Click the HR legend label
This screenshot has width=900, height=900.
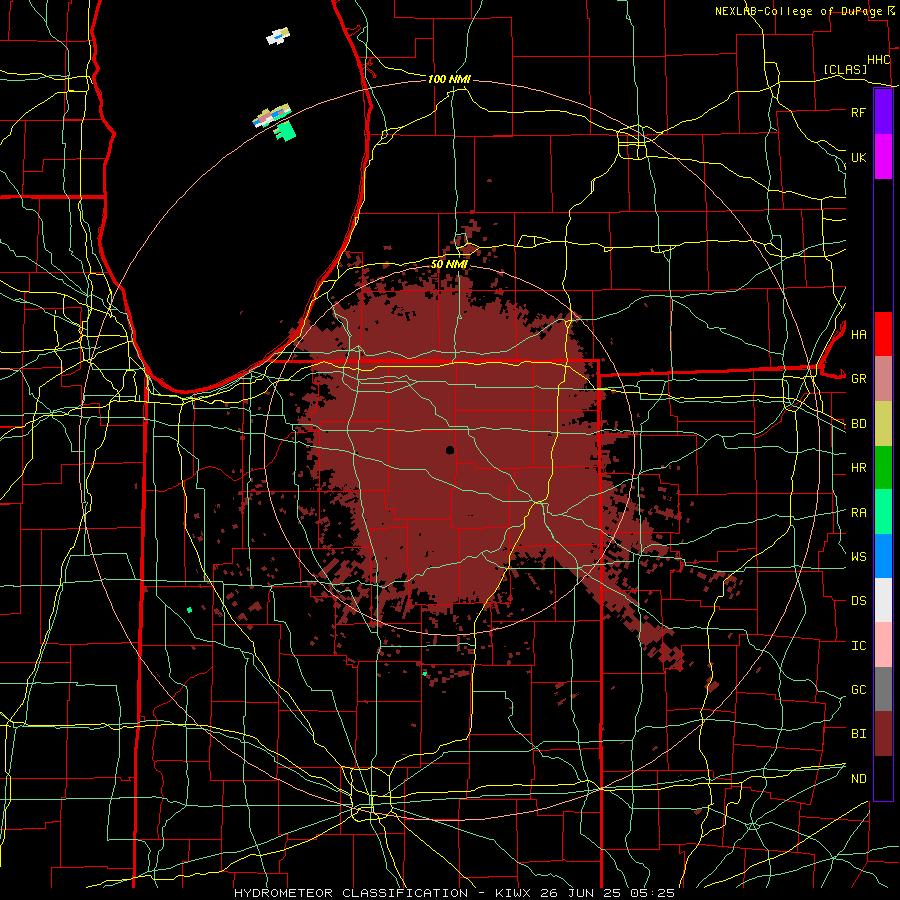click(x=858, y=468)
